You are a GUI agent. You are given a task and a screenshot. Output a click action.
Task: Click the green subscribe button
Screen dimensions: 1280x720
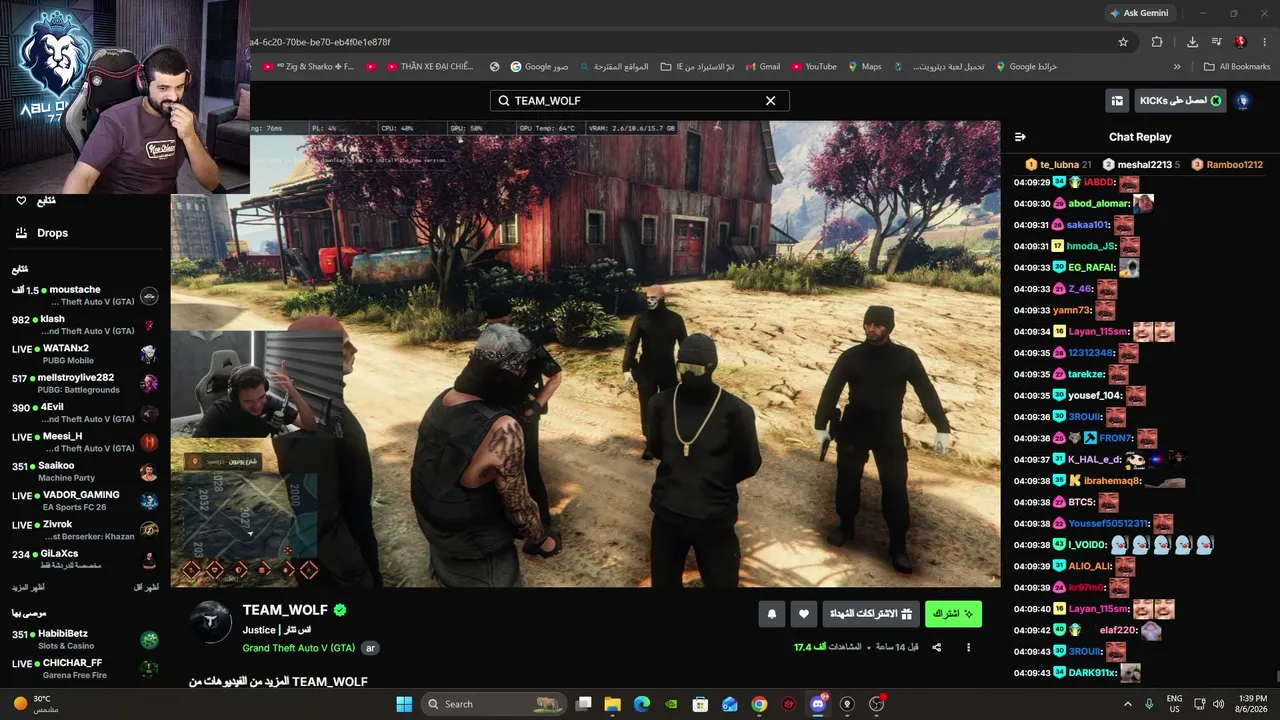tap(953, 614)
